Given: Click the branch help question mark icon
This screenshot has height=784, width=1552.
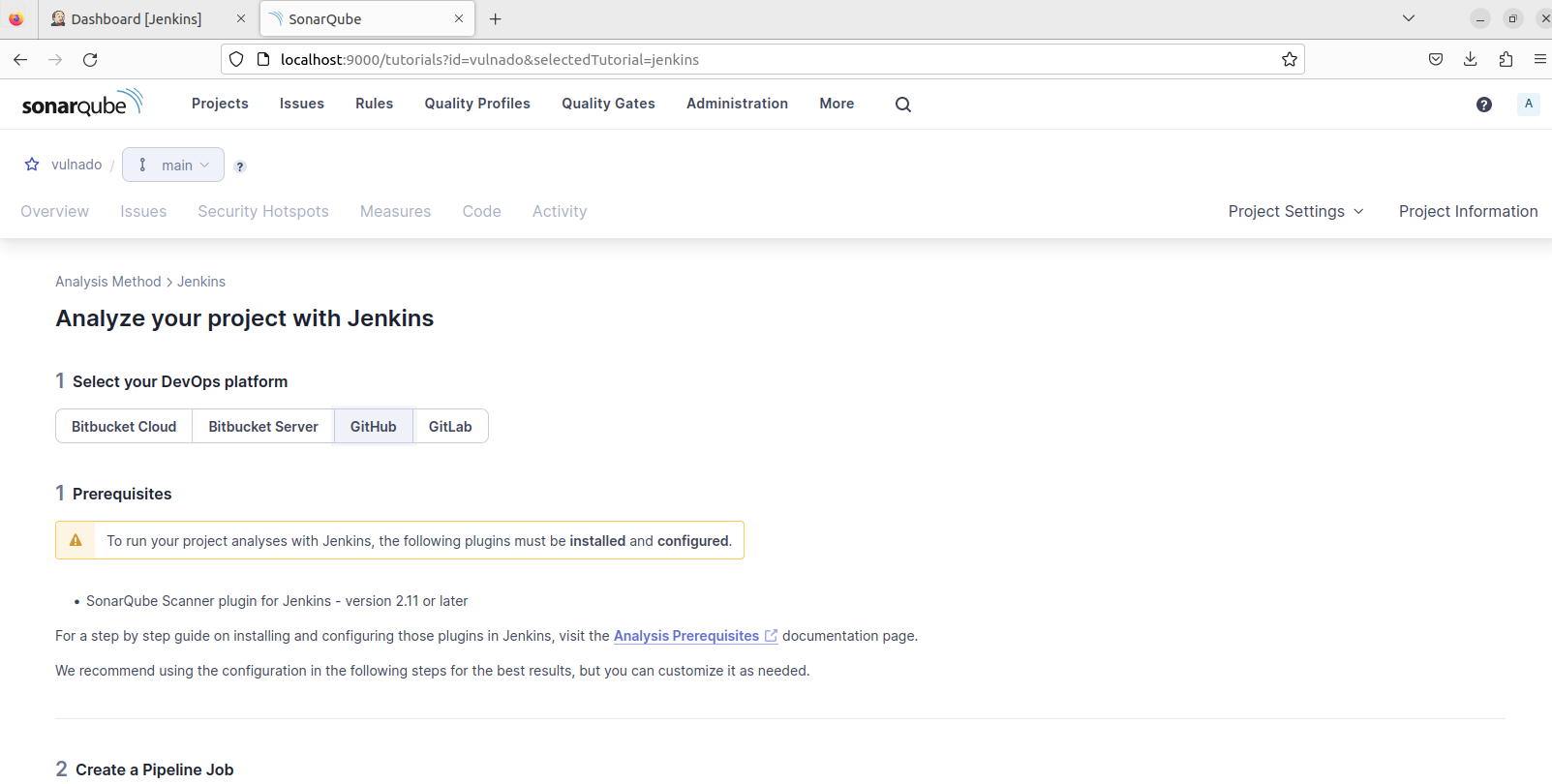Looking at the screenshot, I should click(x=240, y=166).
